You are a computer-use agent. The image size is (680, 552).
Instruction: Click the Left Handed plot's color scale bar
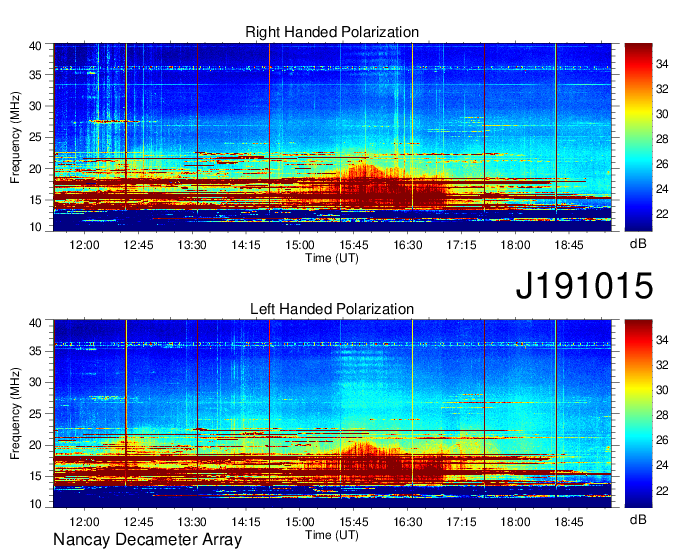pos(638,413)
